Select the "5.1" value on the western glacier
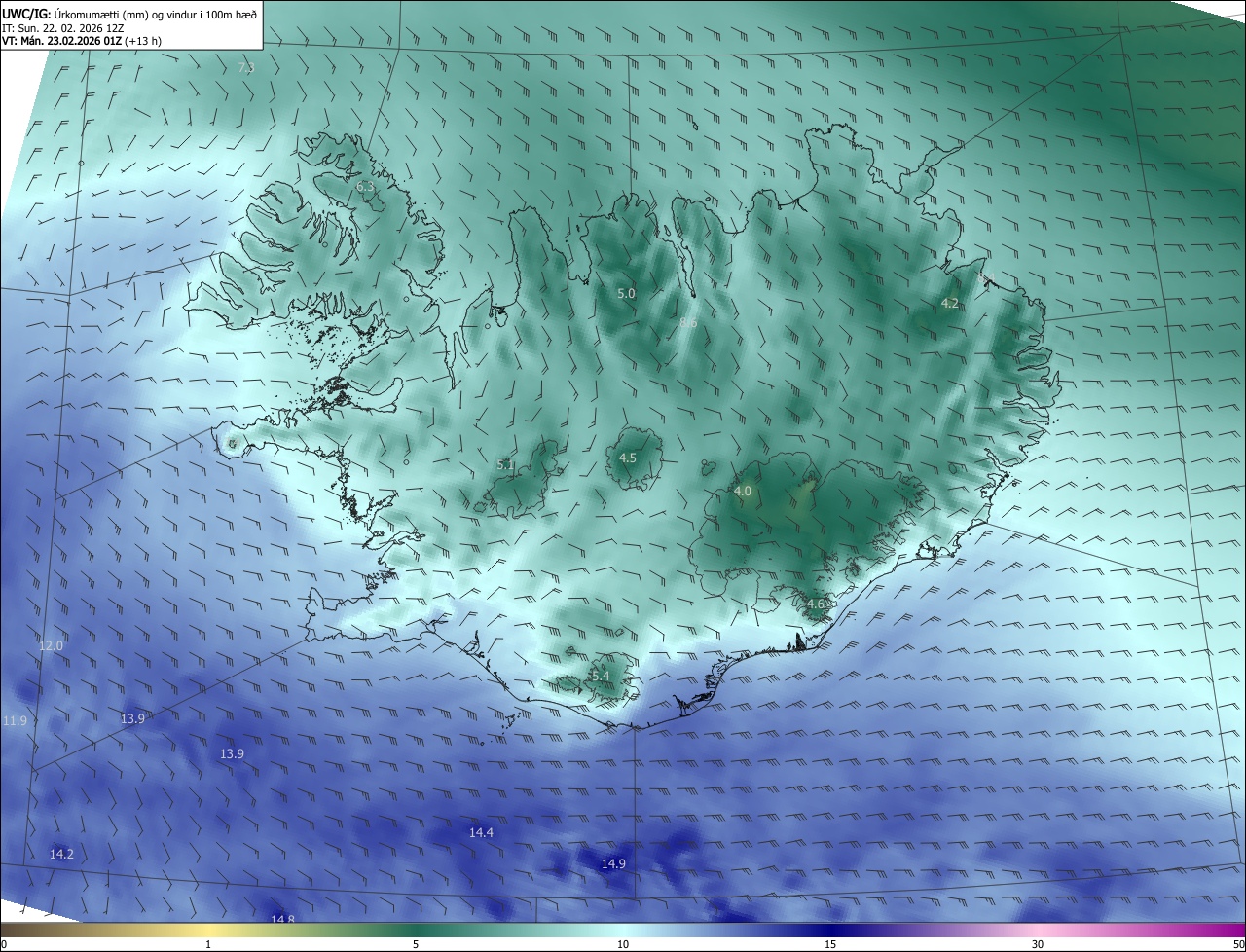Screen dimensions: 1246x952 (505, 465)
